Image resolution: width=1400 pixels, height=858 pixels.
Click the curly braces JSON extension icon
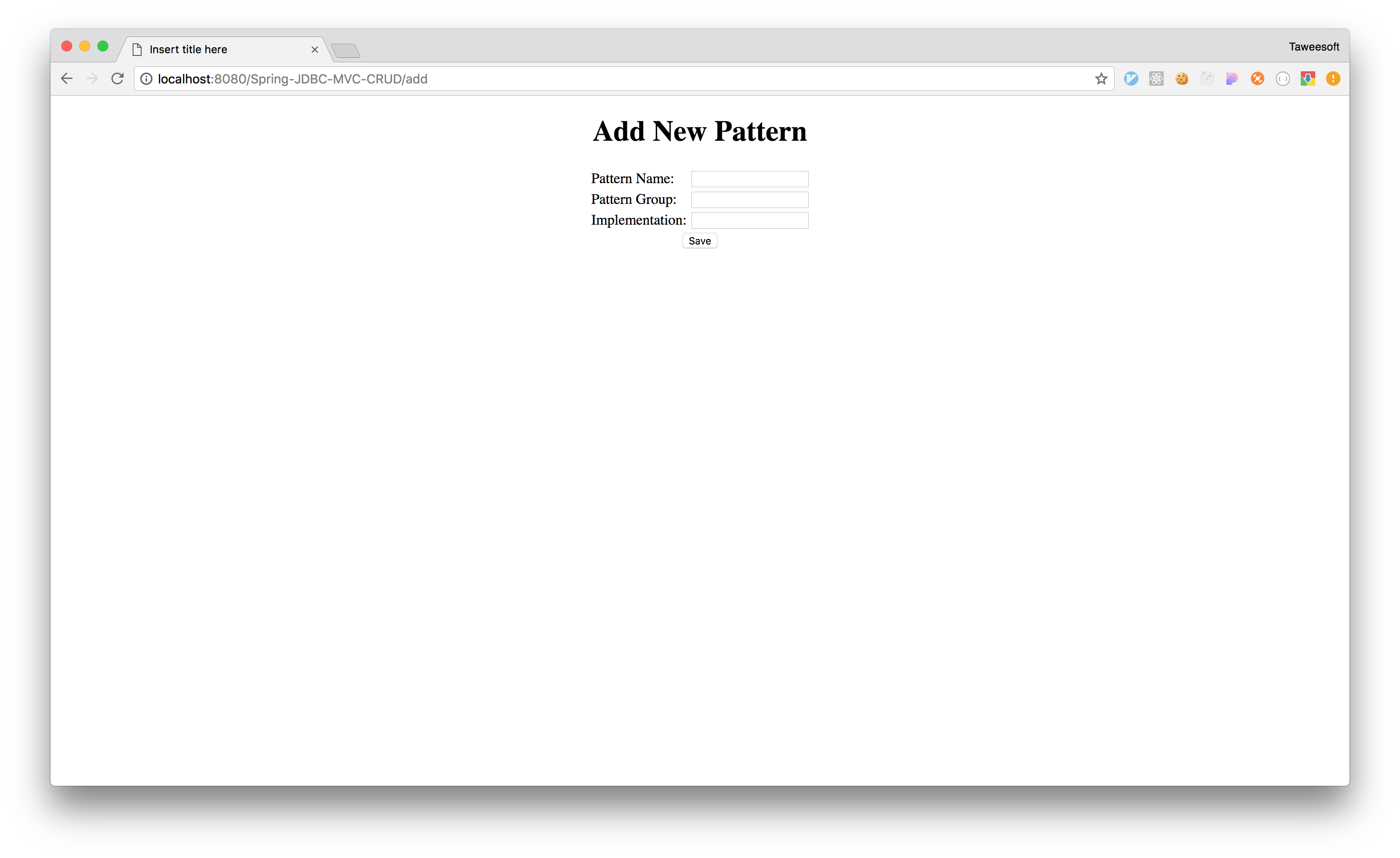pos(1282,79)
